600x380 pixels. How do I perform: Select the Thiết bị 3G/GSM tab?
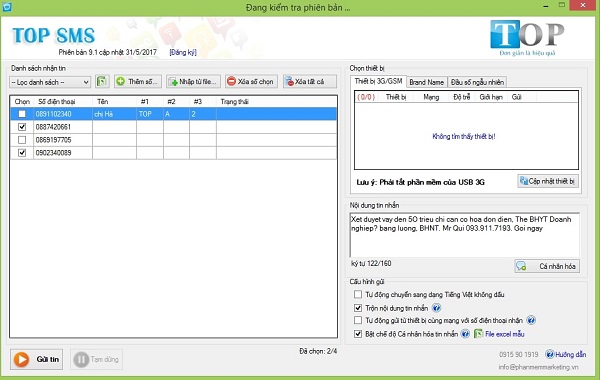pos(378,81)
